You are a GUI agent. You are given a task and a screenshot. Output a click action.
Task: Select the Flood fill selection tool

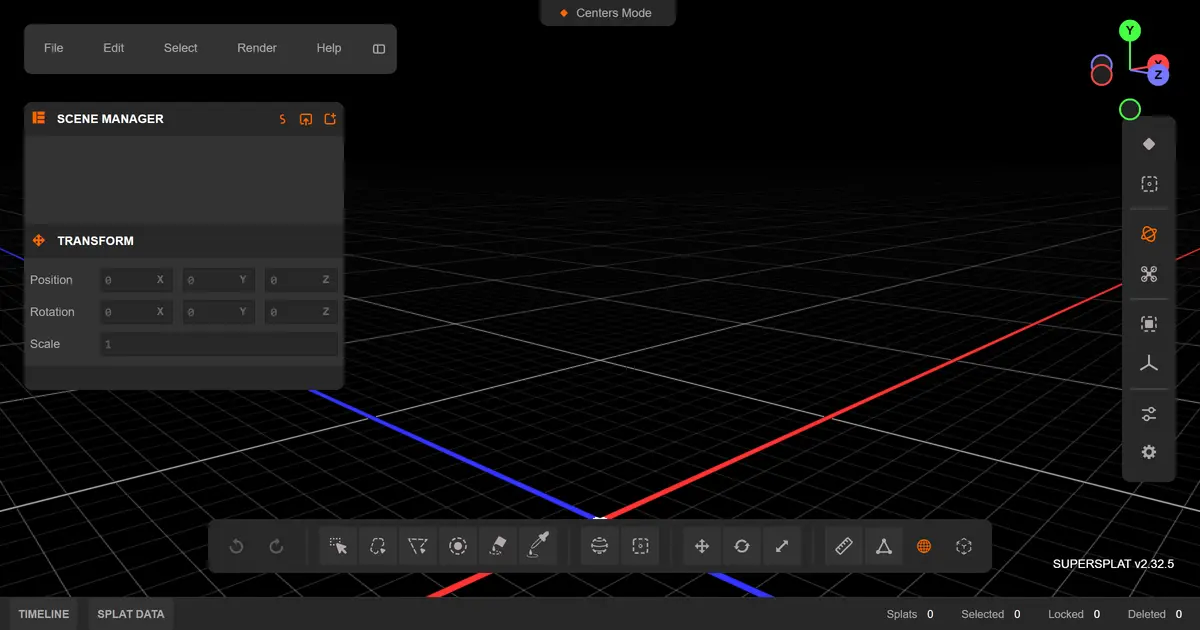pos(498,546)
